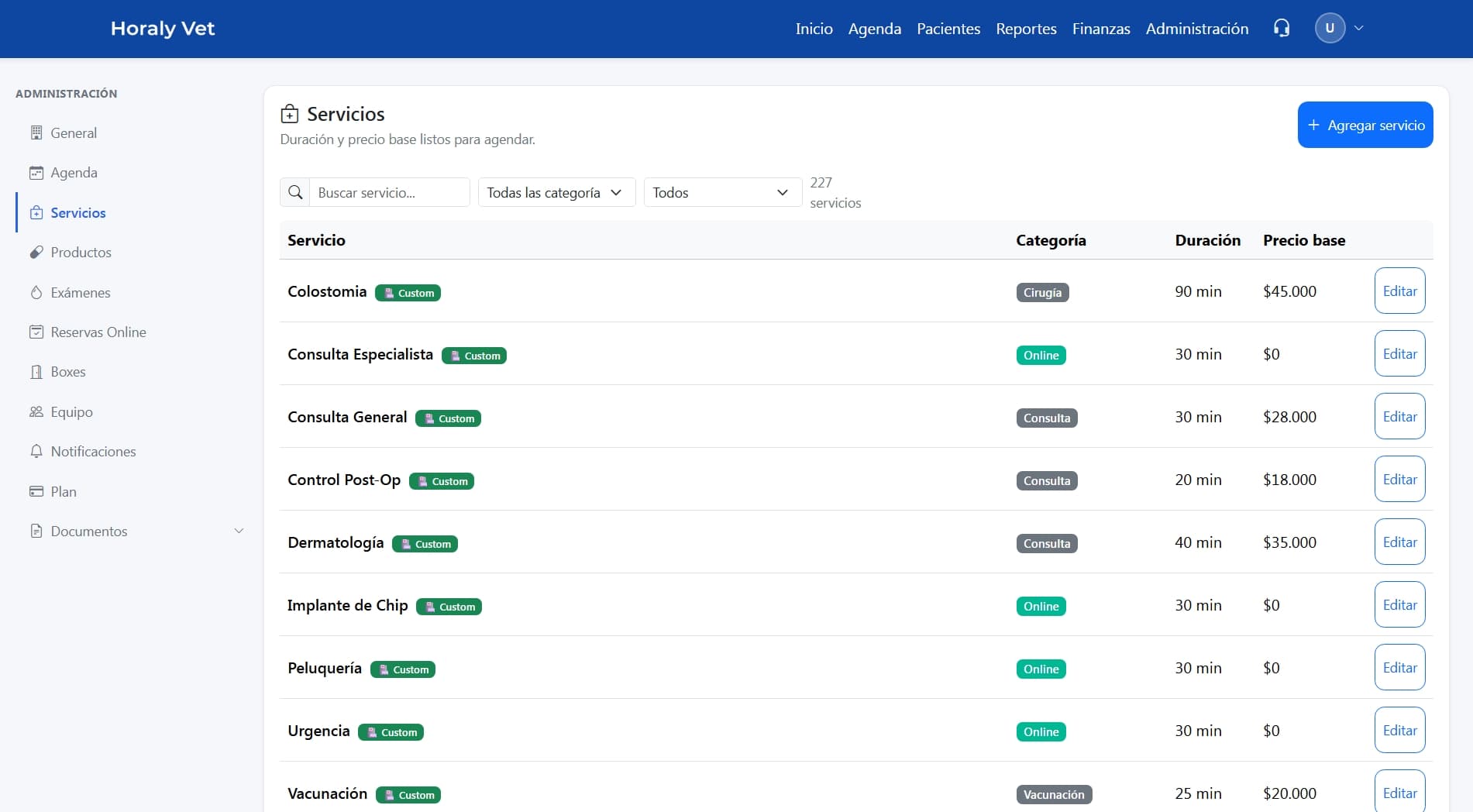Click the Notificaciones bell icon
Image resolution: width=1473 pixels, height=812 pixels.
click(x=36, y=452)
